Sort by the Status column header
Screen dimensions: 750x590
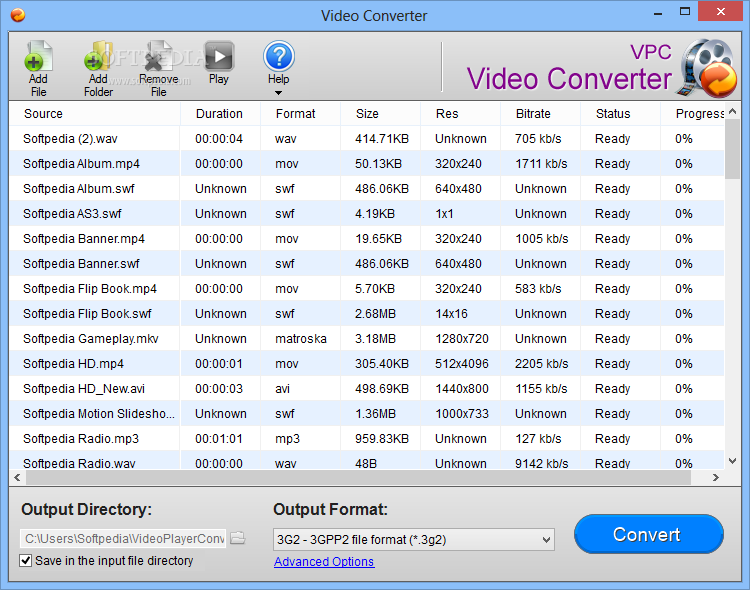(x=620, y=113)
